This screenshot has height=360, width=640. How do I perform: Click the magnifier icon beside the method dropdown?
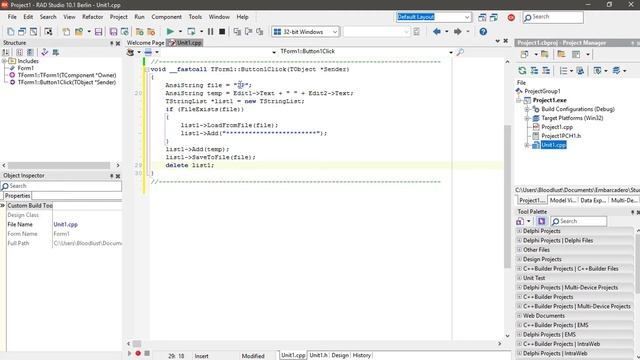click(460, 52)
